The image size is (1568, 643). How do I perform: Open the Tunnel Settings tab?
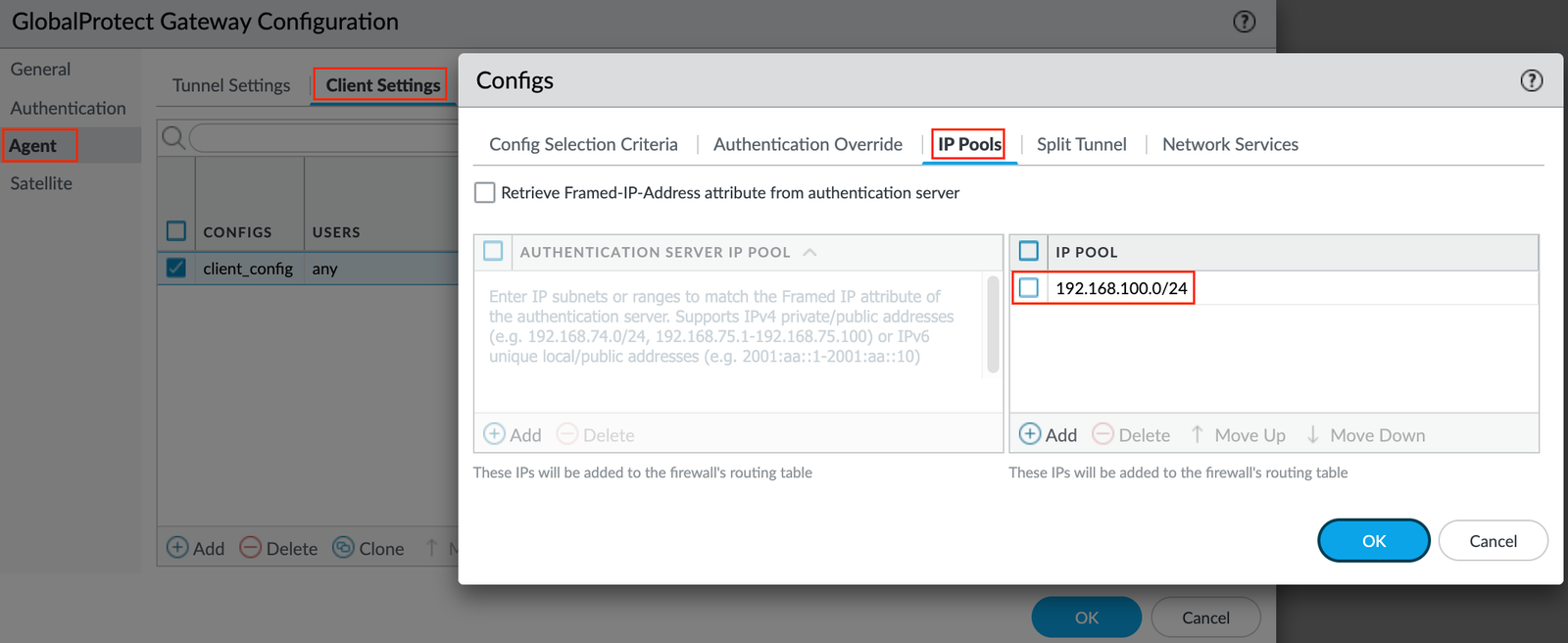pyautogui.click(x=230, y=84)
